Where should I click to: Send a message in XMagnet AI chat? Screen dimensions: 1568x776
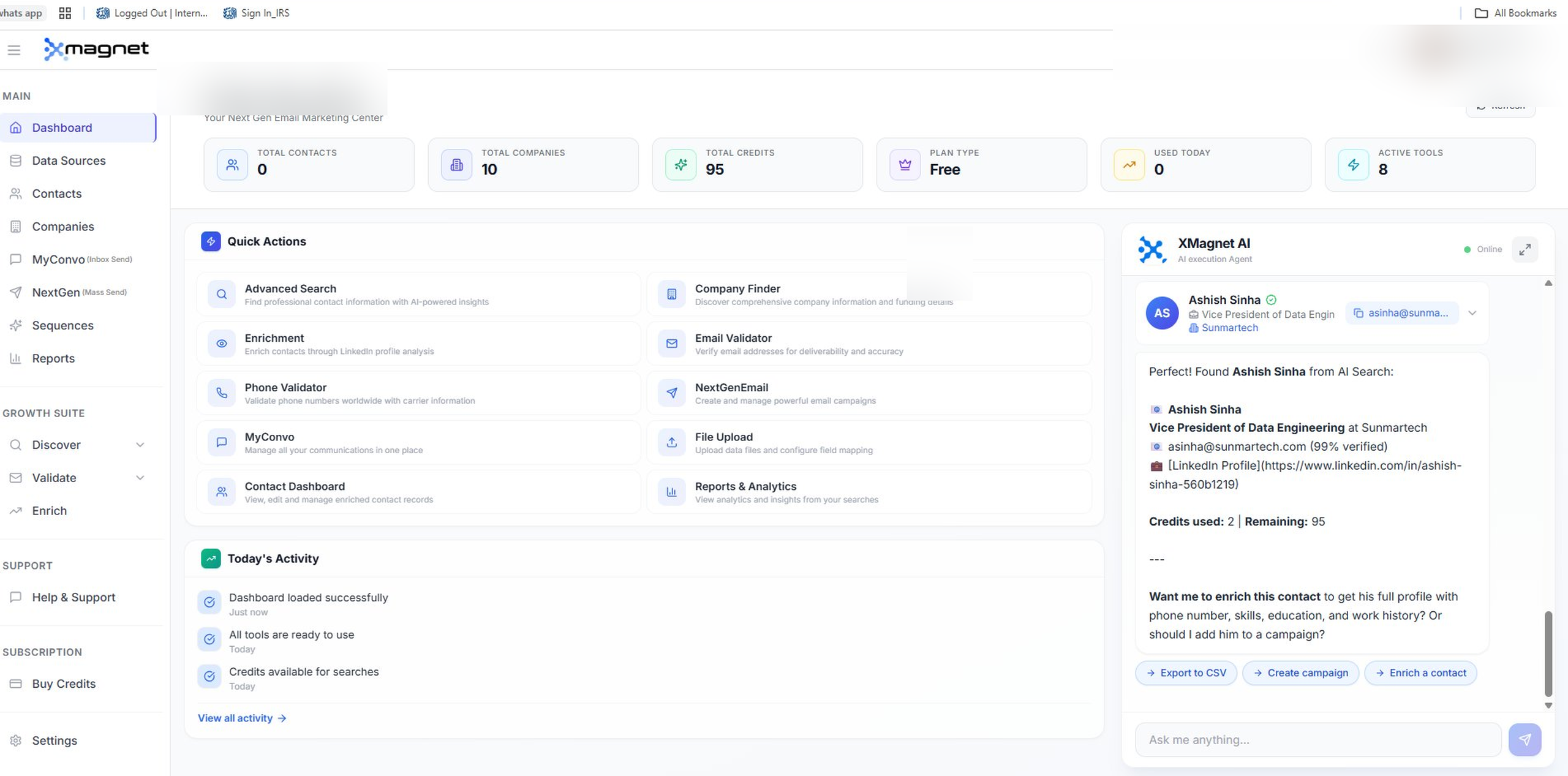1526,739
